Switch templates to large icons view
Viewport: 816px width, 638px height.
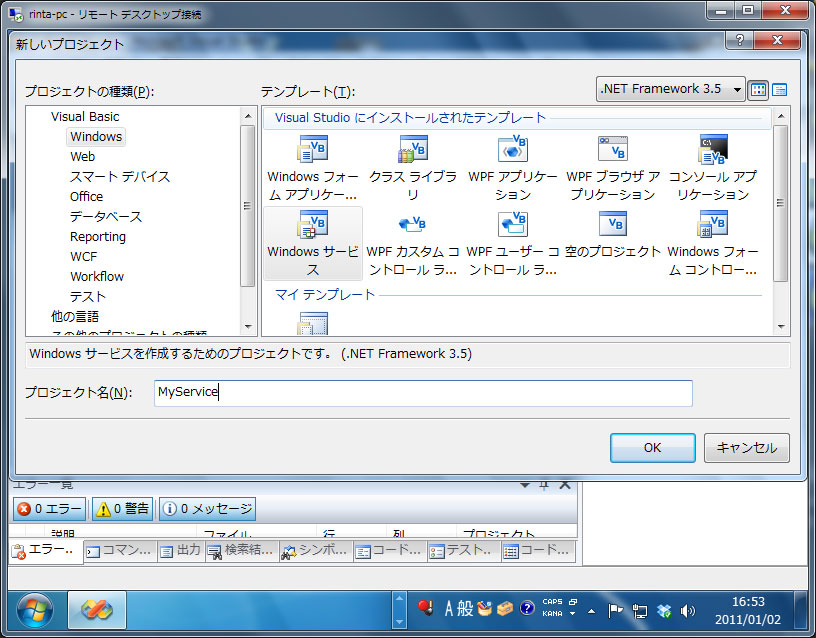(758, 90)
